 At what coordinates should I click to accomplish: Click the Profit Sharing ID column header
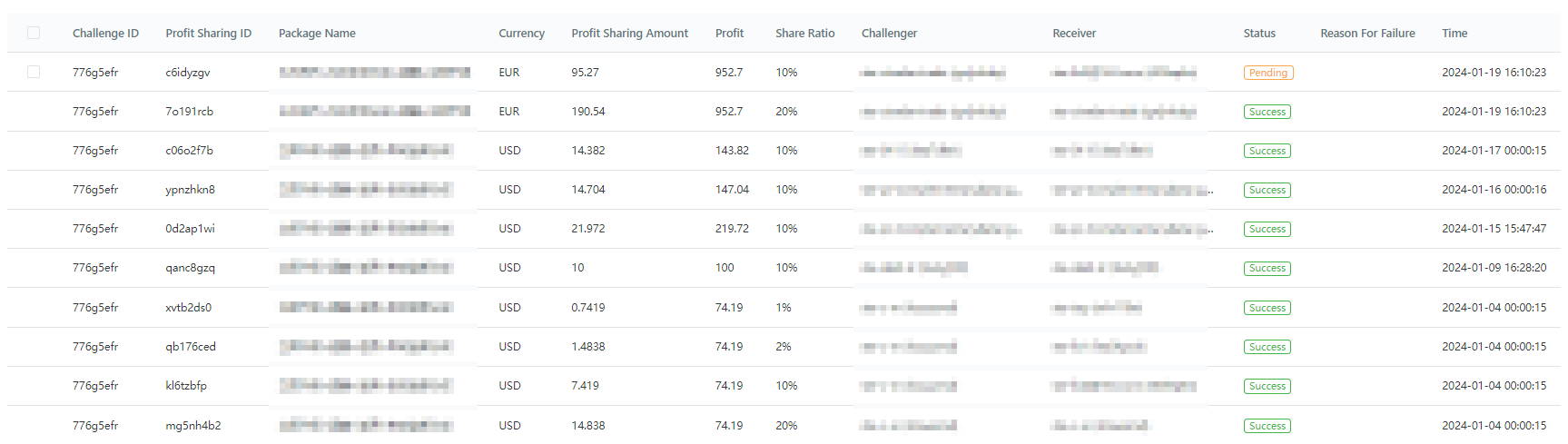point(208,34)
